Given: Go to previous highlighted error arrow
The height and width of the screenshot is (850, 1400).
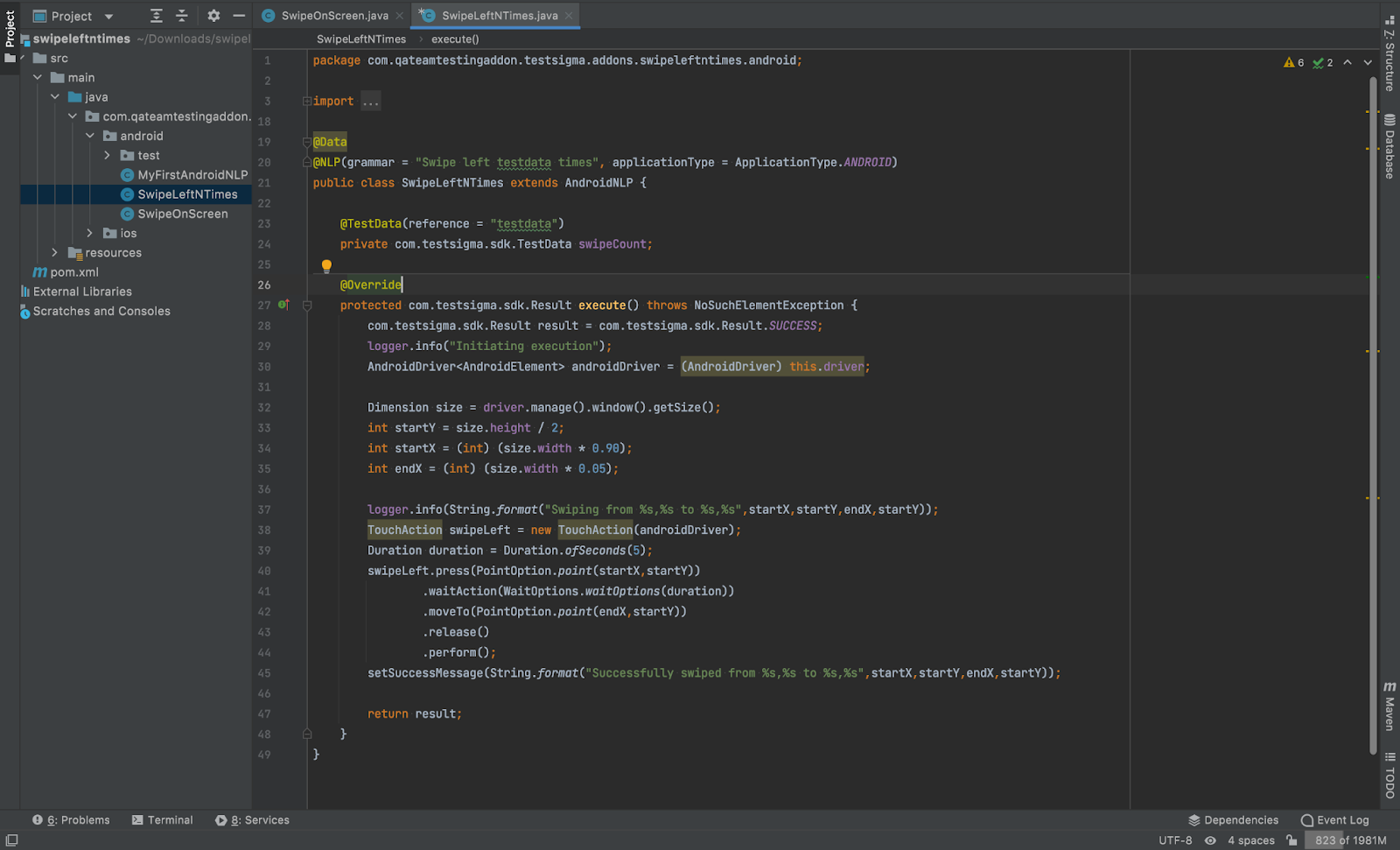Looking at the screenshot, I should click(1347, 62).
